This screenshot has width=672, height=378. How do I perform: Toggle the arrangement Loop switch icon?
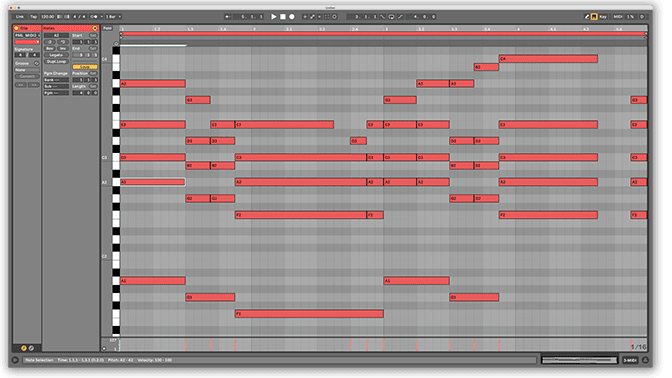coord(391,17)
